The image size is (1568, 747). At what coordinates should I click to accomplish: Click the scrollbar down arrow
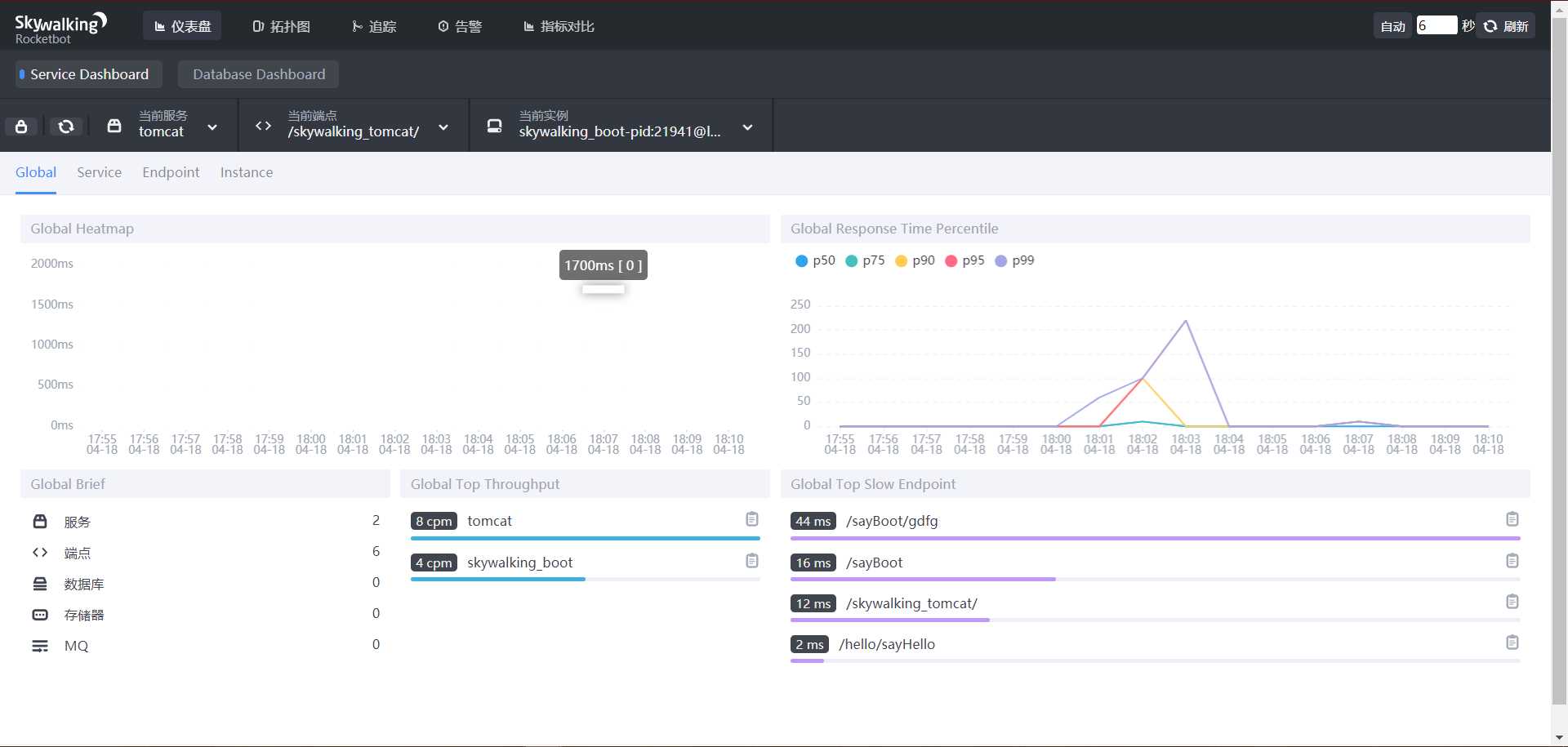click(x=1559, y=739)
